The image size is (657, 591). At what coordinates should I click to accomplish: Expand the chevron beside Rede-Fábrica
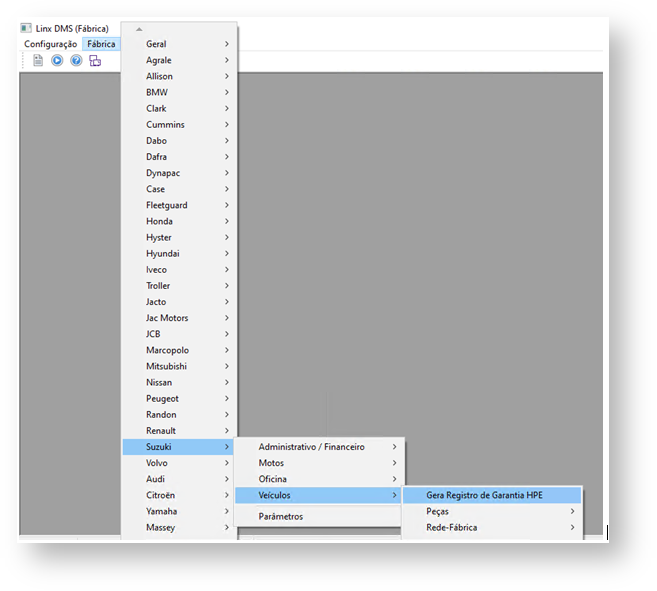point(572,527)
